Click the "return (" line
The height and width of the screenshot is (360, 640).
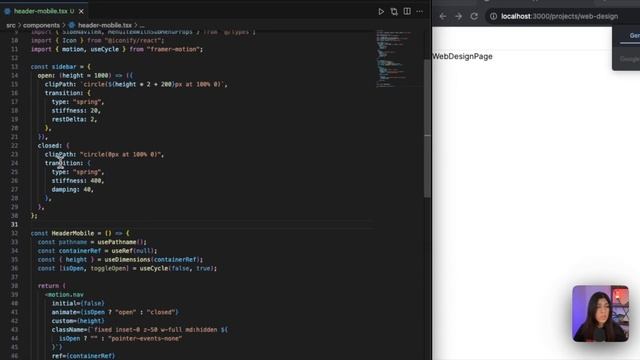click(51, 286)
